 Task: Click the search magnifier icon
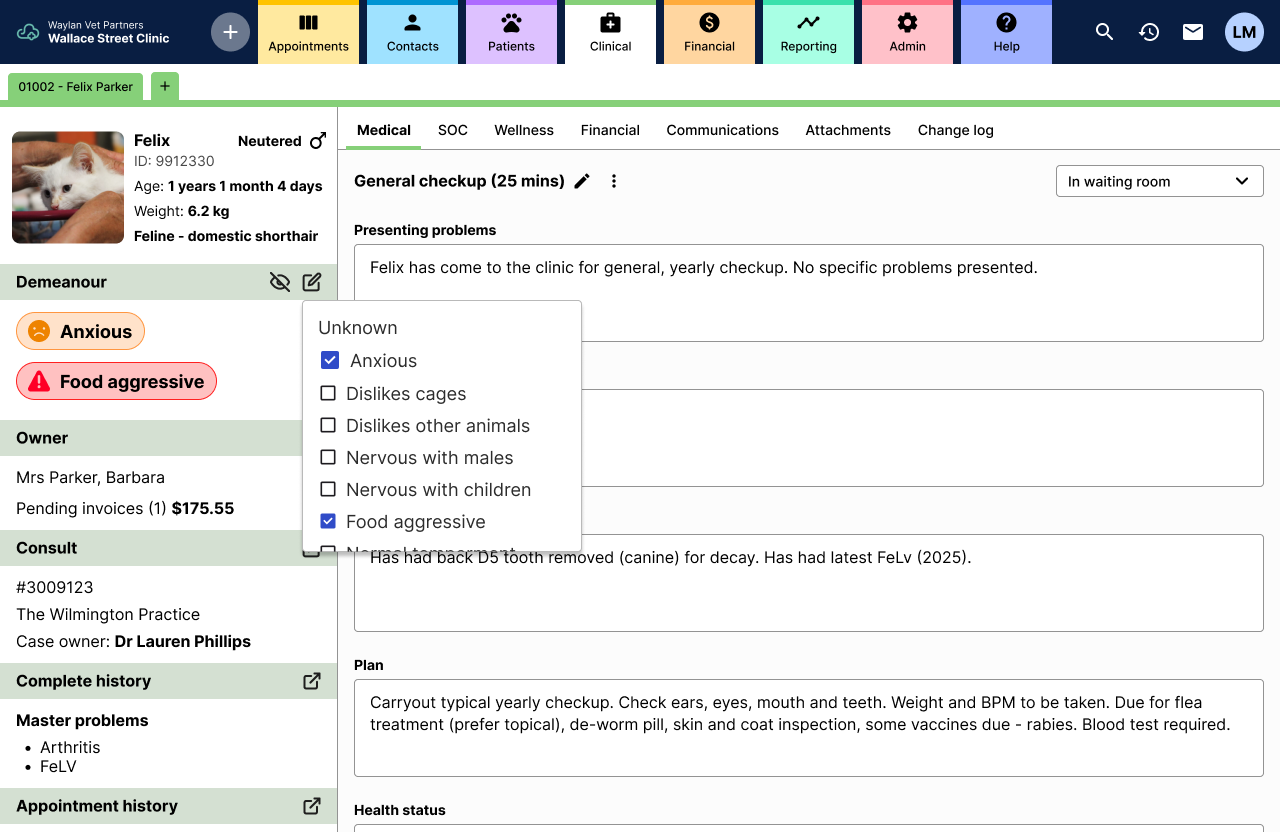pos(1104,32)
